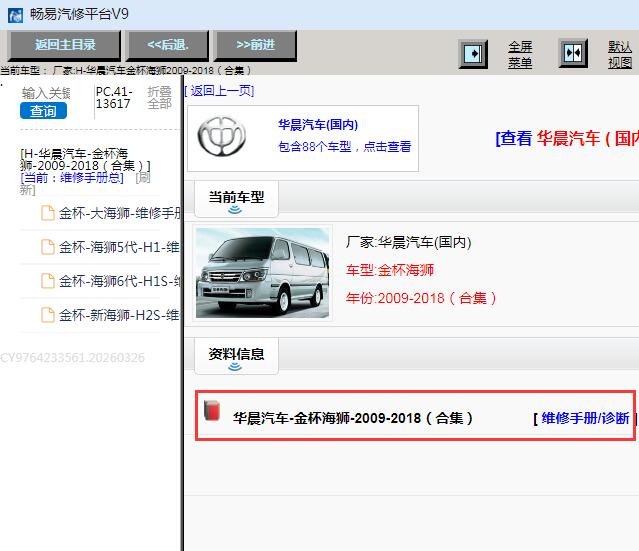This screenshot has width=639, height=551.
Task: Select the 默认视图 link
Action: tap(620, 54)
